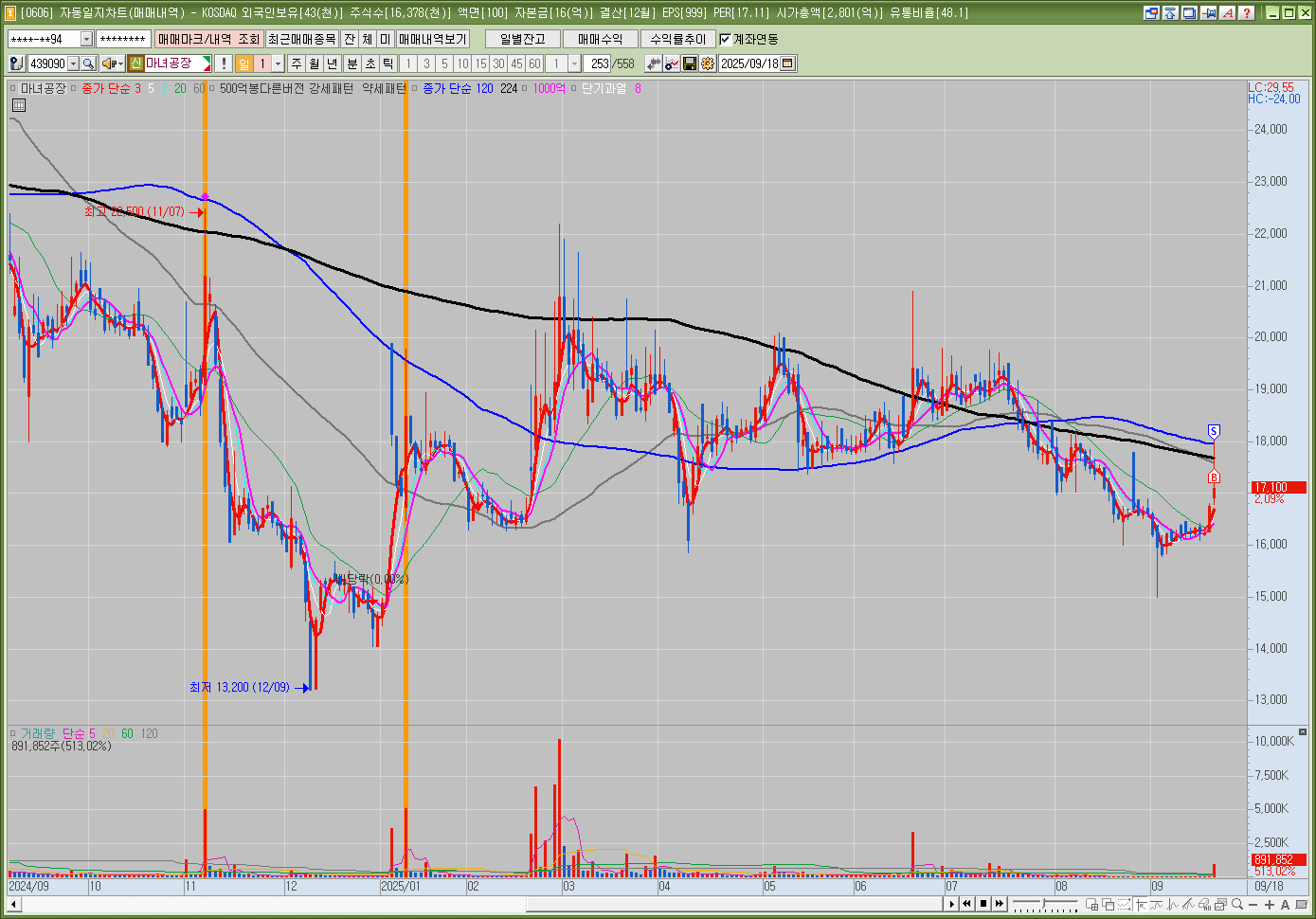Toggle the 거래량 volume indicator marker
Viewport: 1316px width, 919px height.
13,733
